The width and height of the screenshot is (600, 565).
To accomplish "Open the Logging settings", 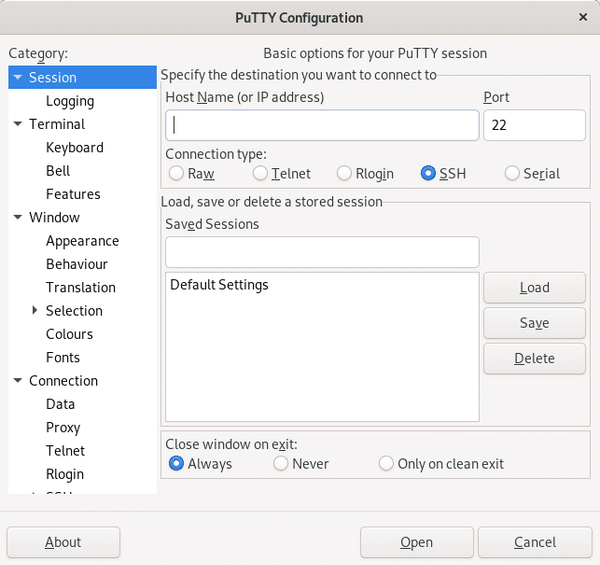I will 70,101.
